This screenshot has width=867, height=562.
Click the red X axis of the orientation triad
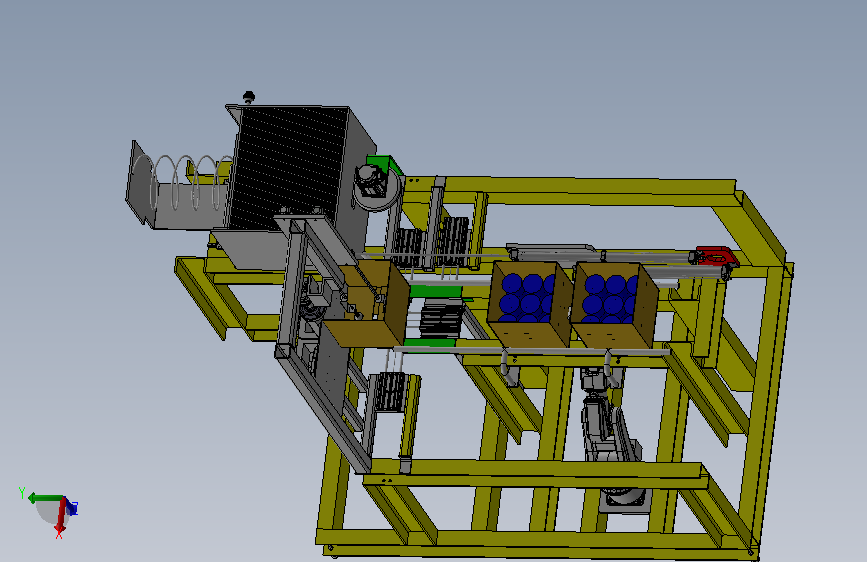click(x=61, y=517)
